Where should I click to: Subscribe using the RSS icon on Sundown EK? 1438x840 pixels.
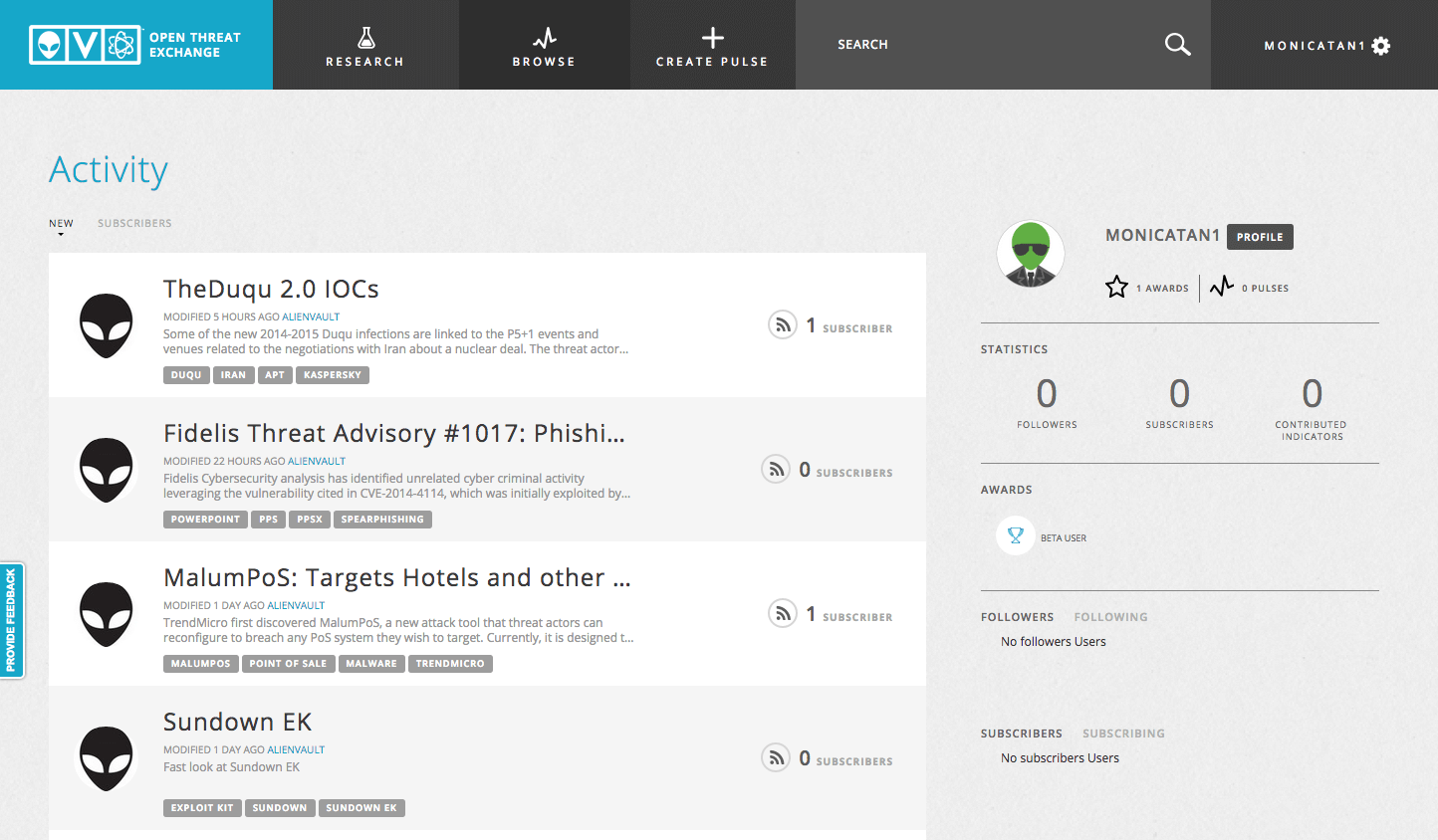click(x=776, y=757)
